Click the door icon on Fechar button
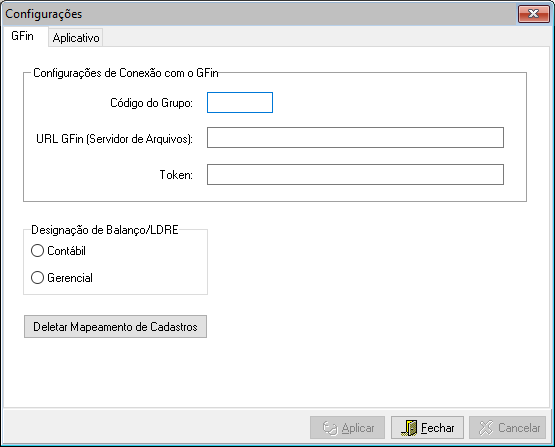The width and height of the screenshot is (555, 447). (x=410, y=428)
